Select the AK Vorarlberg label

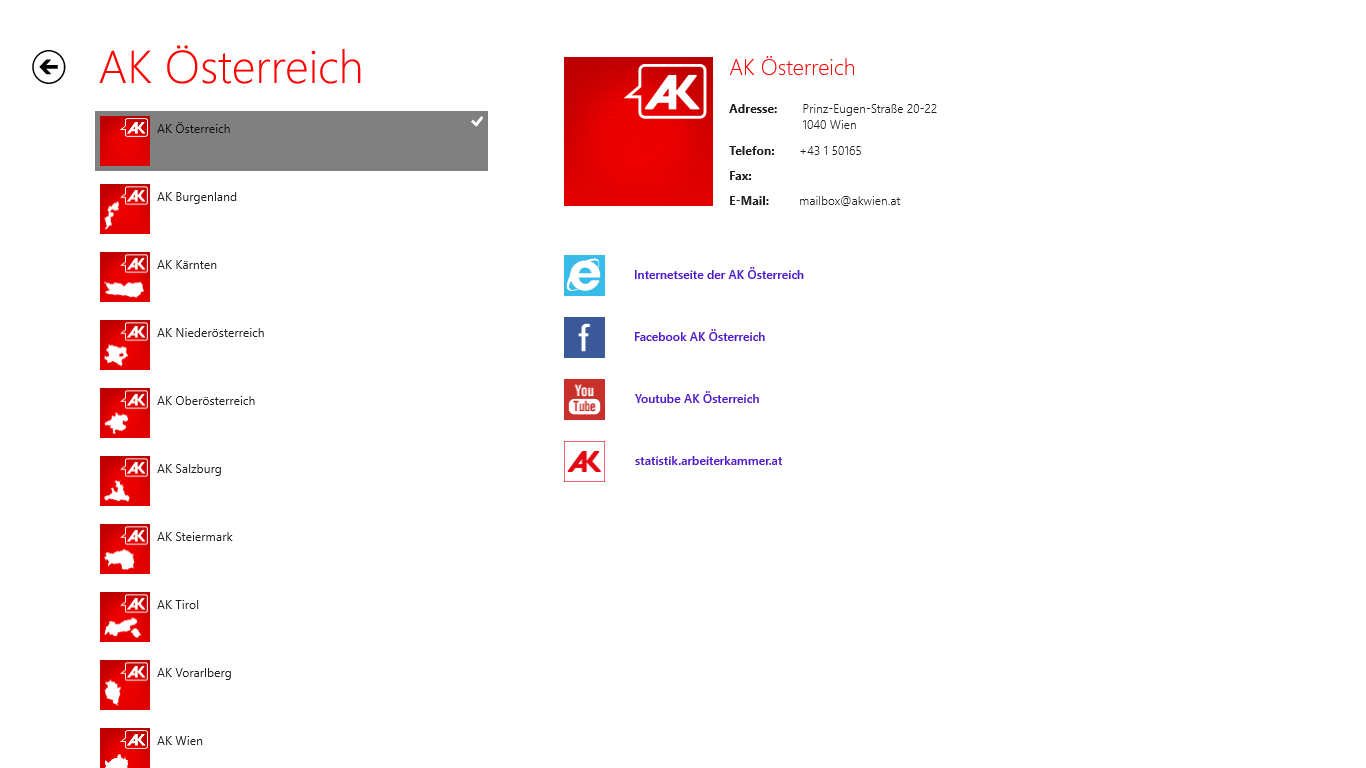click(194, 673)
